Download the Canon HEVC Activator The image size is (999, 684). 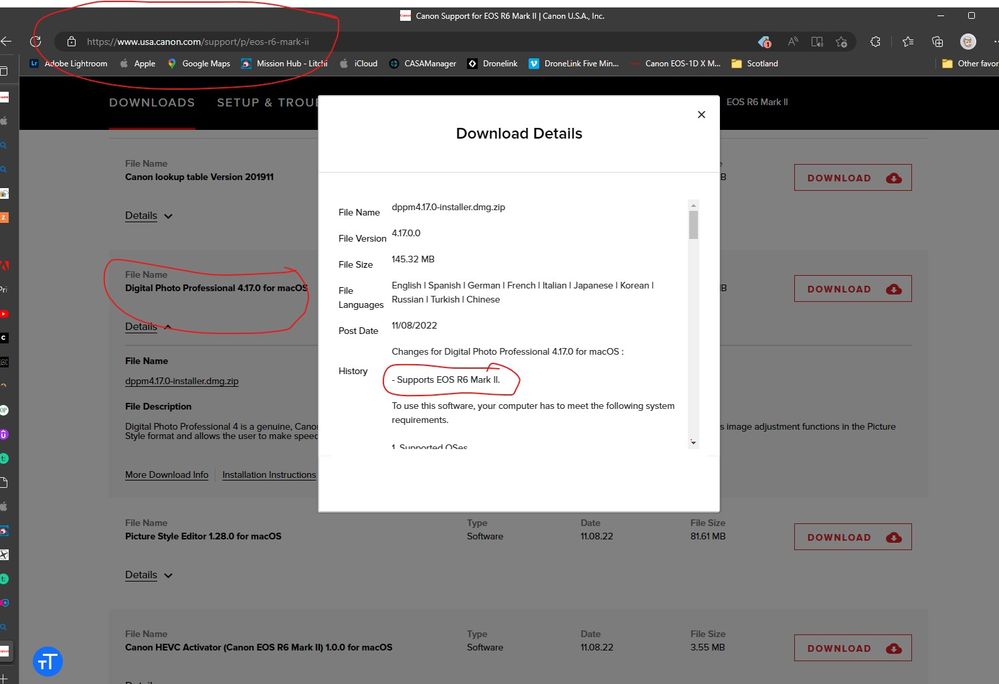(x=852, y=649)
